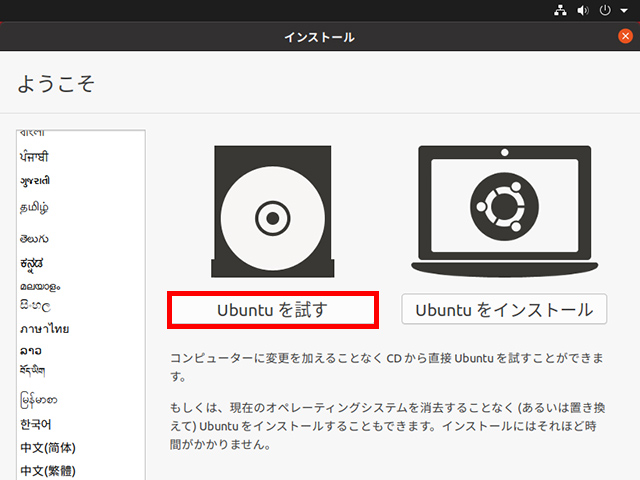Click the "Ubuntu を試す" button
The height and width of the screenshot is (480, 640).
(x=273, y=310)
